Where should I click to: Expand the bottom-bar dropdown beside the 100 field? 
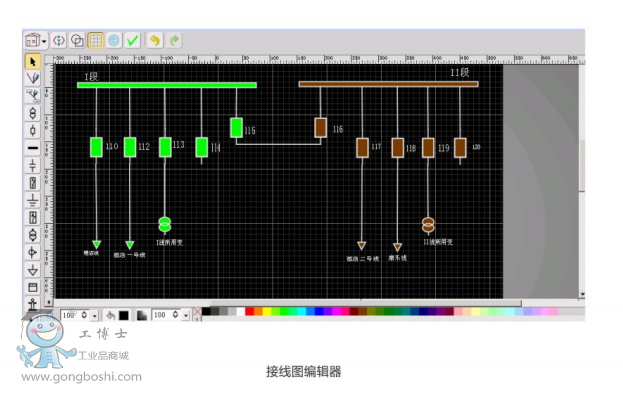(186, 315)
